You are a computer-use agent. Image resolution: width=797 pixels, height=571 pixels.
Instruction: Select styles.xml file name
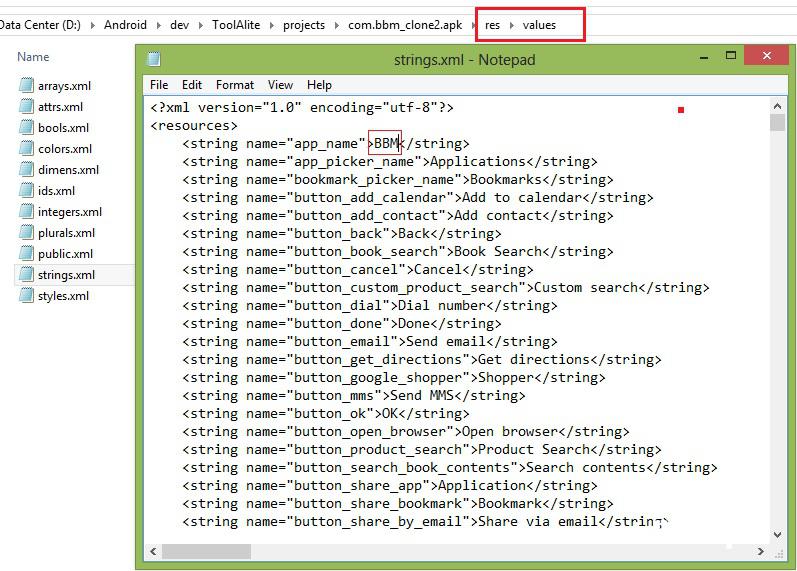(64, 296)
